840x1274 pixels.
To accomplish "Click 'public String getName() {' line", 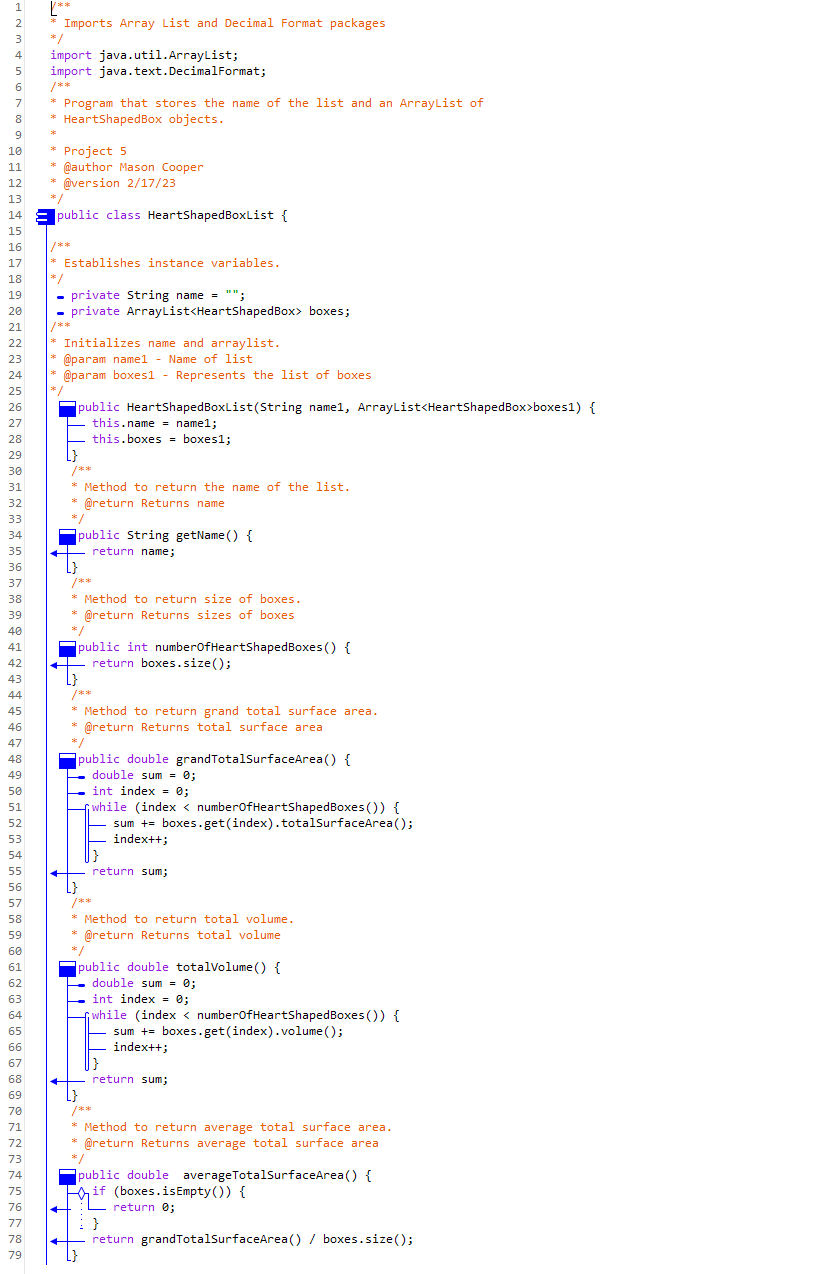I will pyautogui.click(x=165, y=535).
